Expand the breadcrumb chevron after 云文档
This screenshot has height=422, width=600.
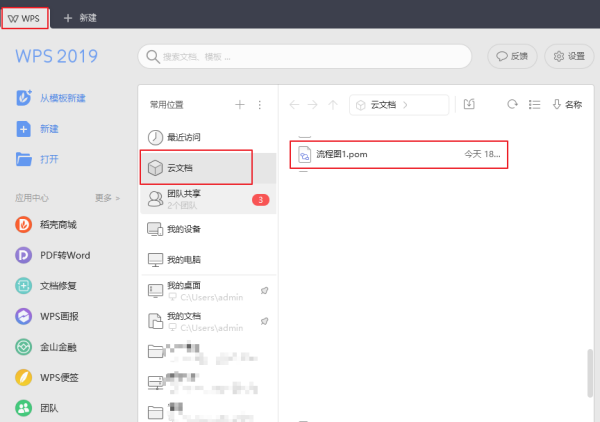pyautogui.click(x=406, y=105)
